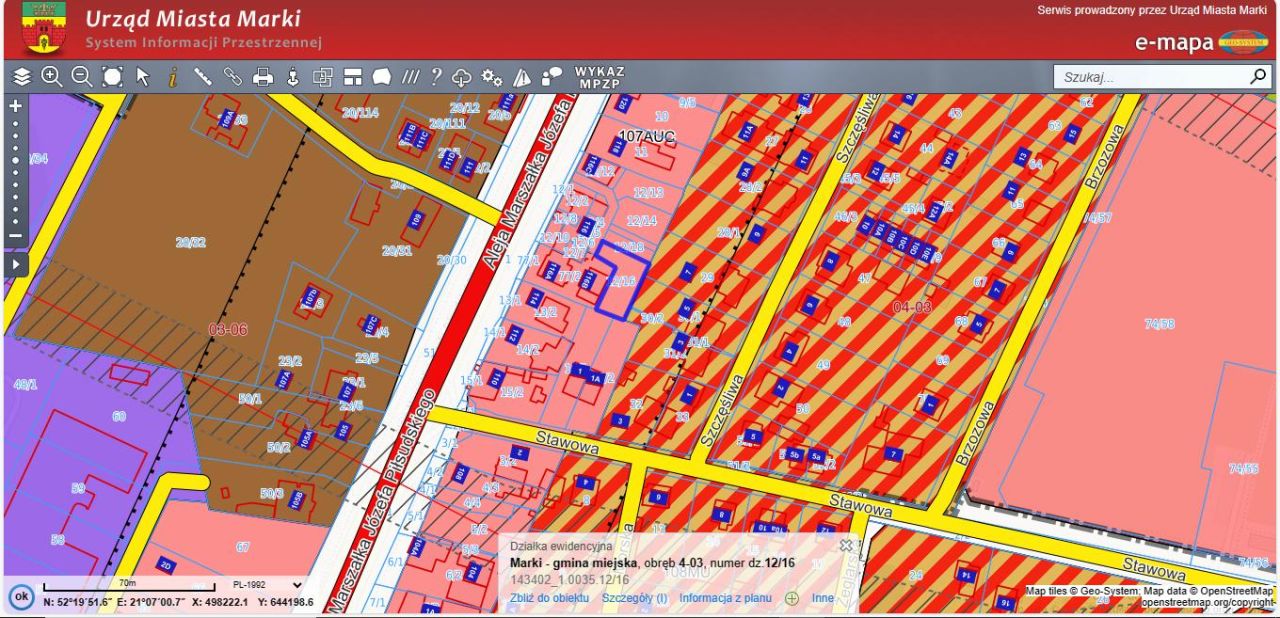Screen dimensions: 1280x618
Task: Open Szczegóły (I) details link
Action: tap(634, 599)
